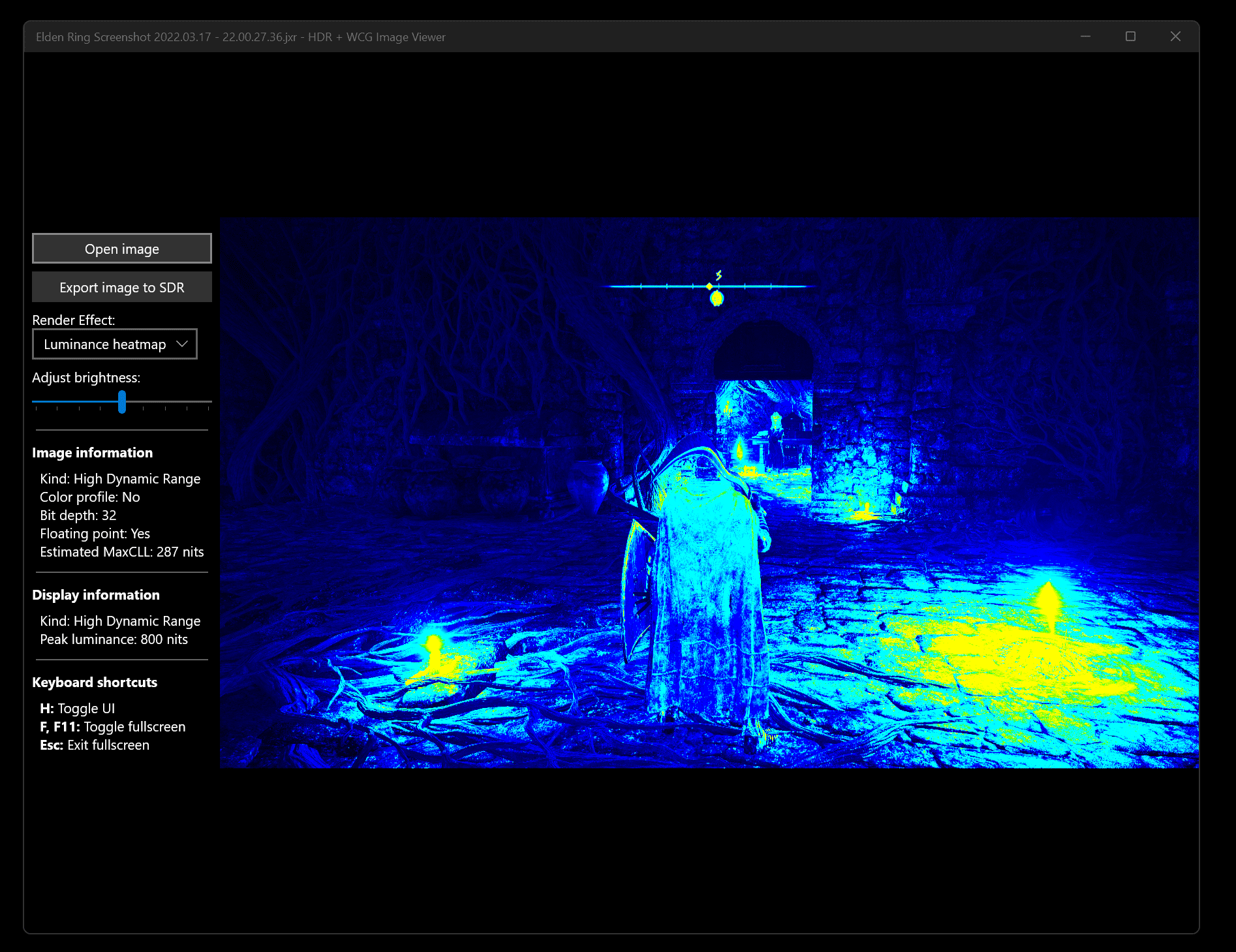
Task: Select the 'Peak luminance: 800 nits' text
Action: pos(114,639)
